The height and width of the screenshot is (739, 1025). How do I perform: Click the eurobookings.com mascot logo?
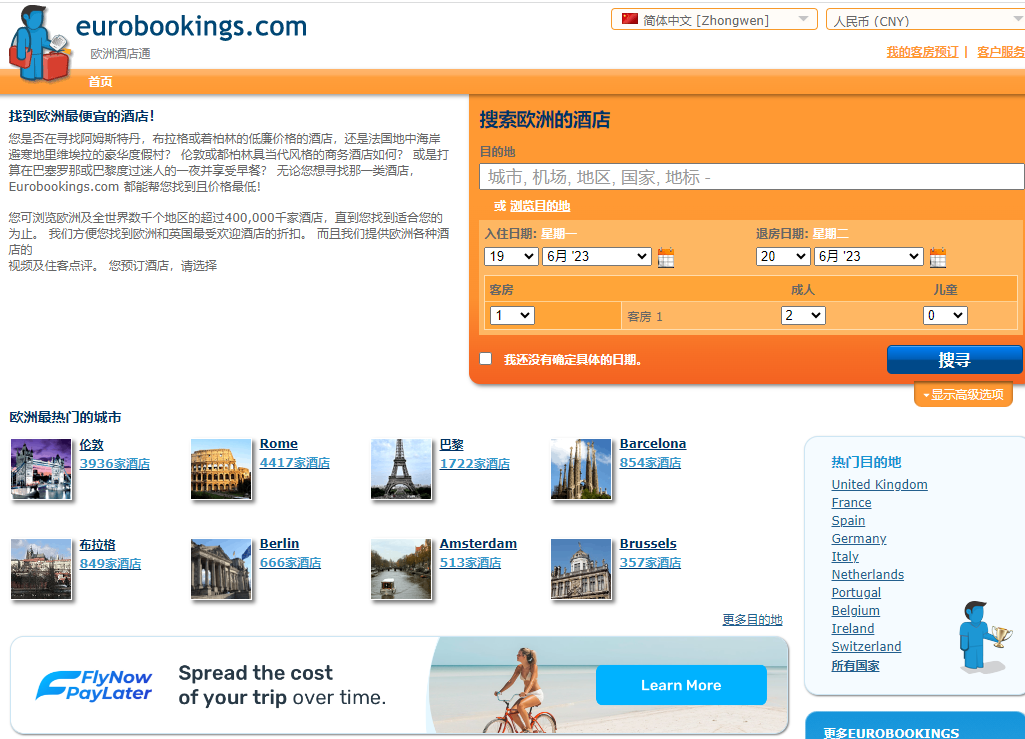(40, 46)
